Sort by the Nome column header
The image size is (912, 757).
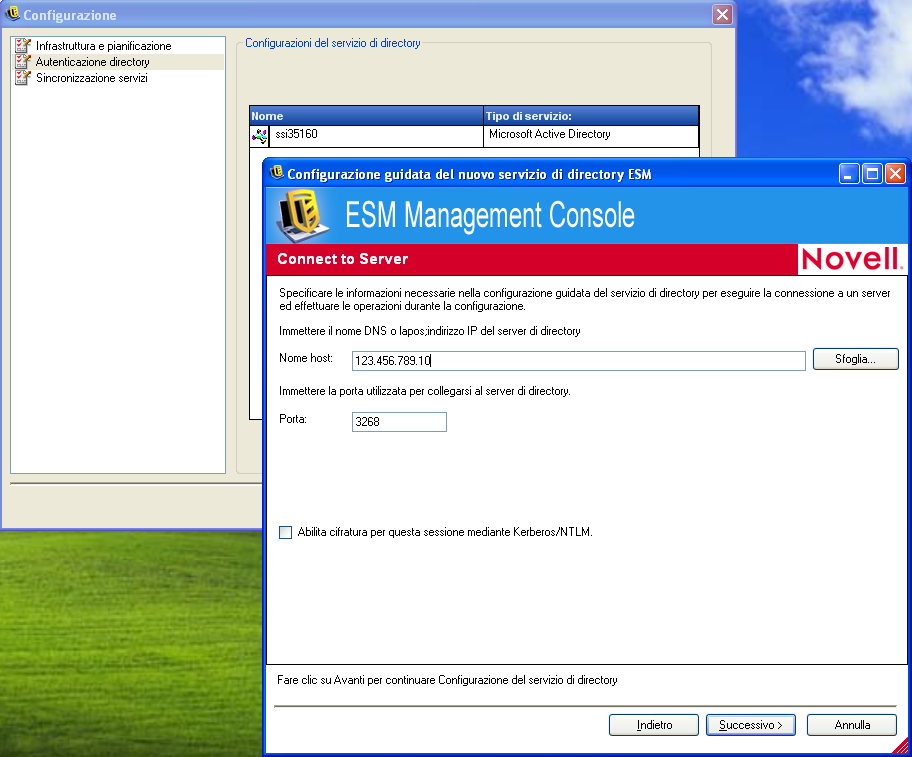pos(366,116)
